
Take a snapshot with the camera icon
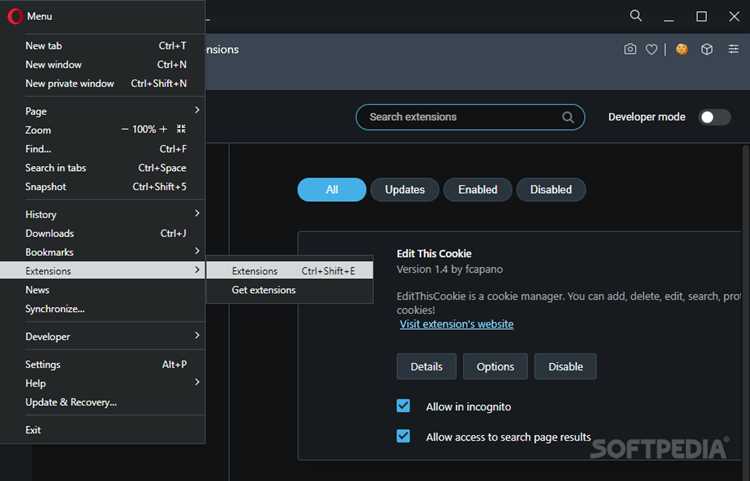tap(630, 49)
